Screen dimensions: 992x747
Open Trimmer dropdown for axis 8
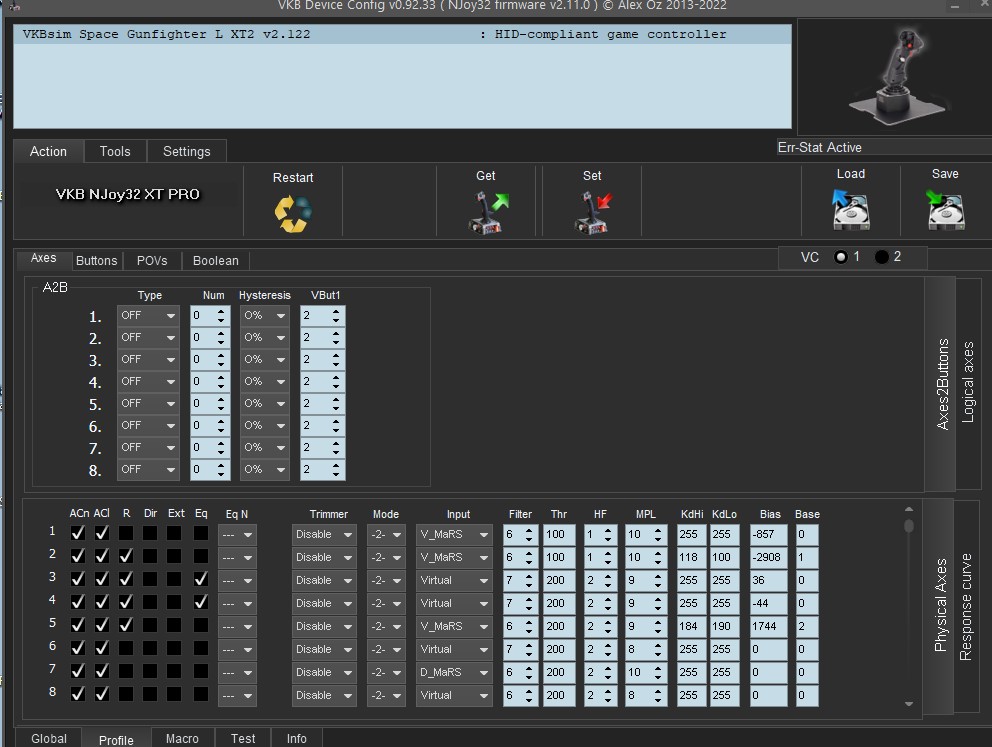tap(324, 695)
